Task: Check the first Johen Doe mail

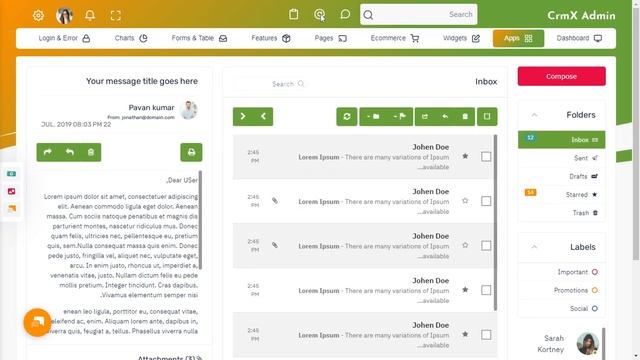Action: pyautogui.click(x=486, y=157)
